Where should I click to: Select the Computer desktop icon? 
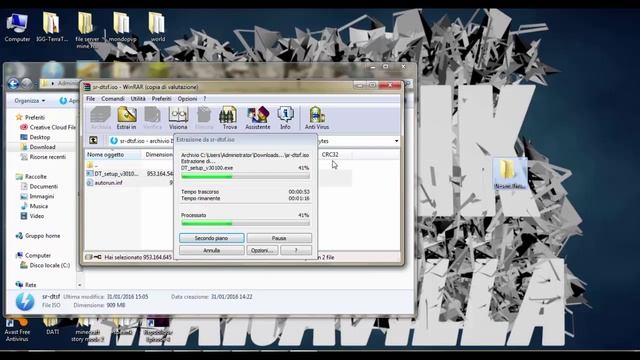[x=17, y=27]
